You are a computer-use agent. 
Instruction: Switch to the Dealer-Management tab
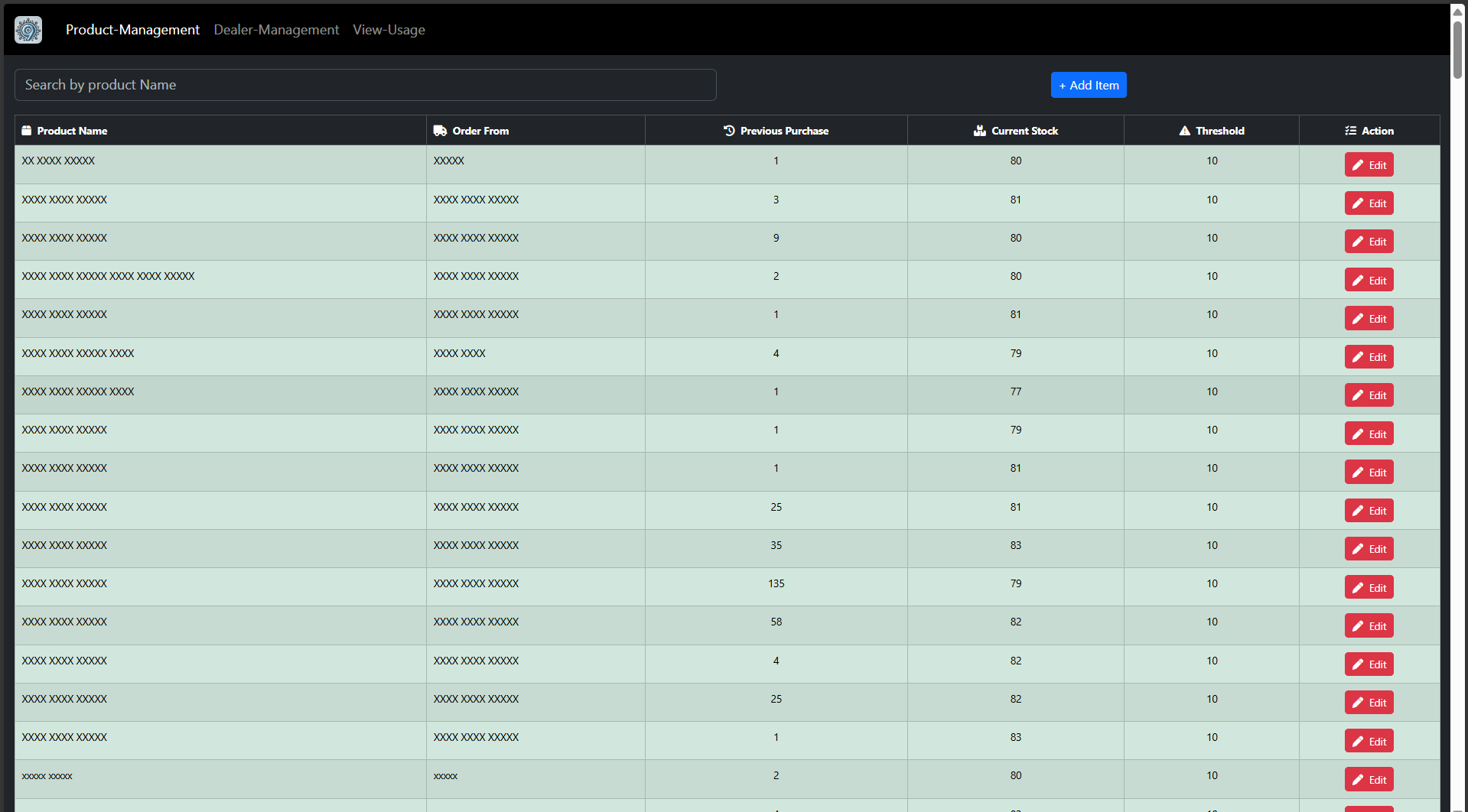pos(276,30)
